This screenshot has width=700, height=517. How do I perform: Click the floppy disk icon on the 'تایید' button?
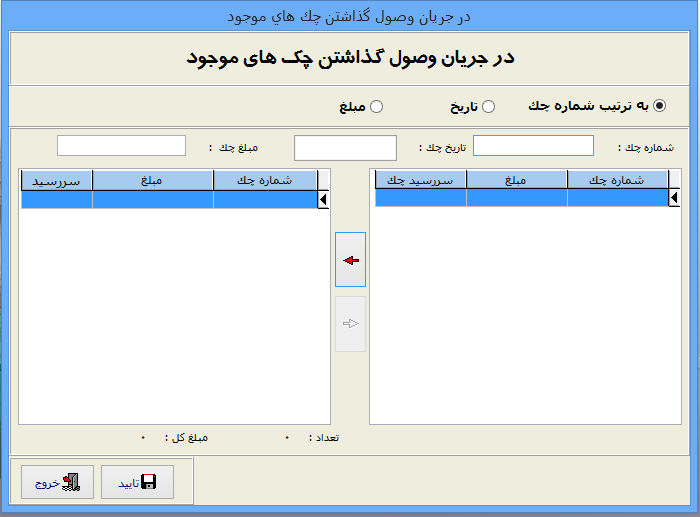(x=149, y=482)
